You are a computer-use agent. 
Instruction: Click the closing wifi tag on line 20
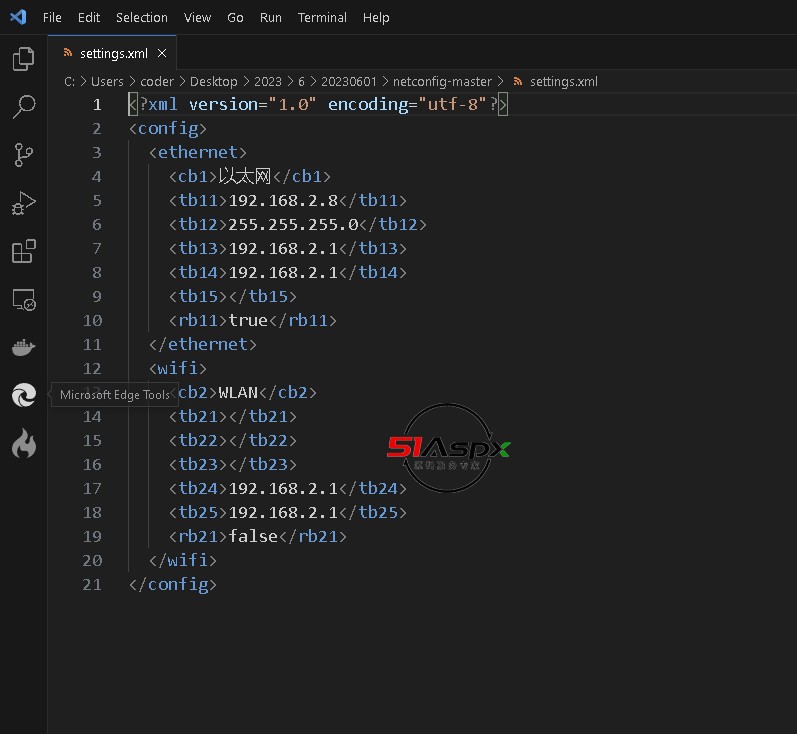click(183, 561)
